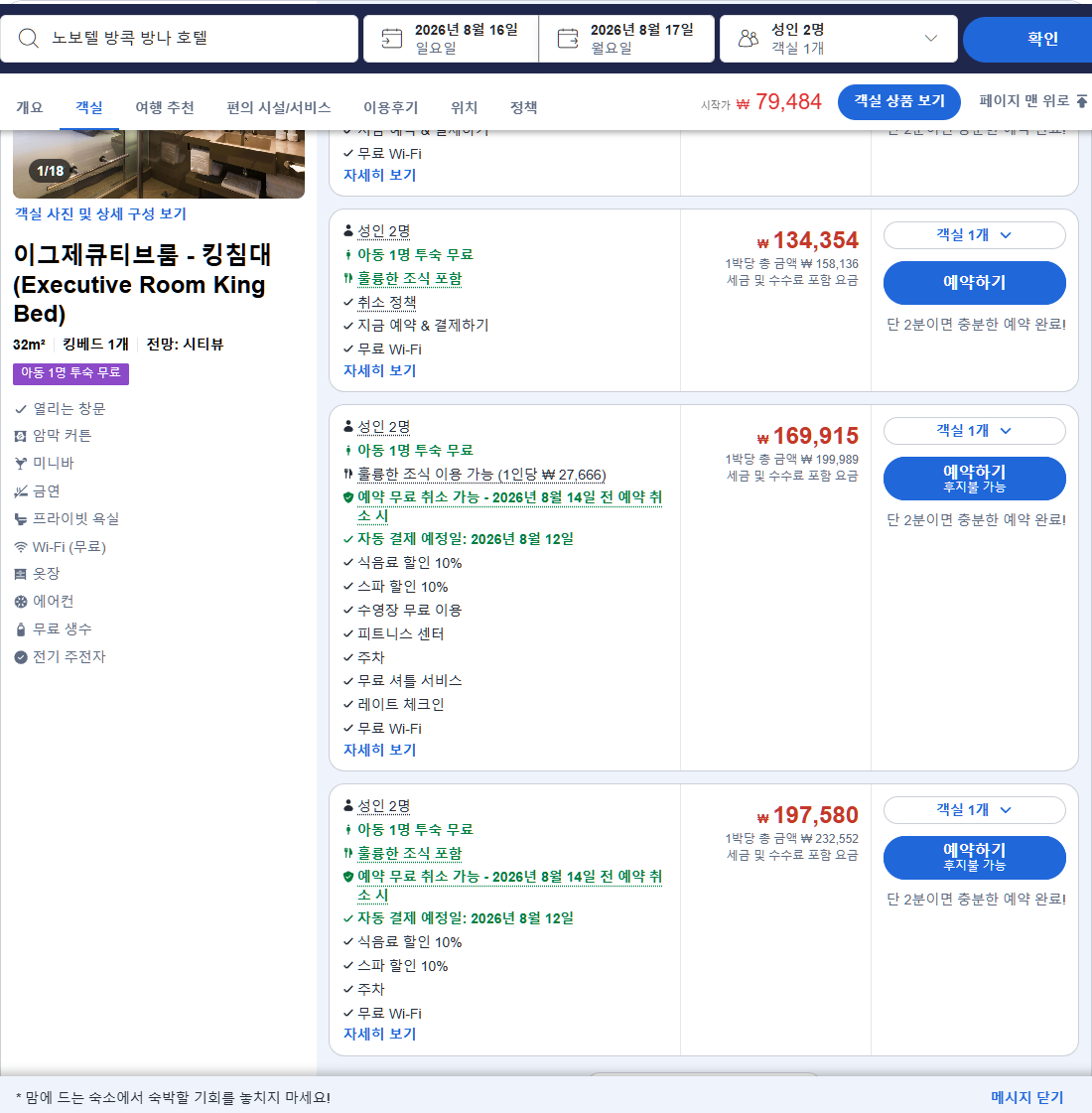Click 피트니스 센터 benefit text
This screenshot has height=1113, width=1092.
401,633
